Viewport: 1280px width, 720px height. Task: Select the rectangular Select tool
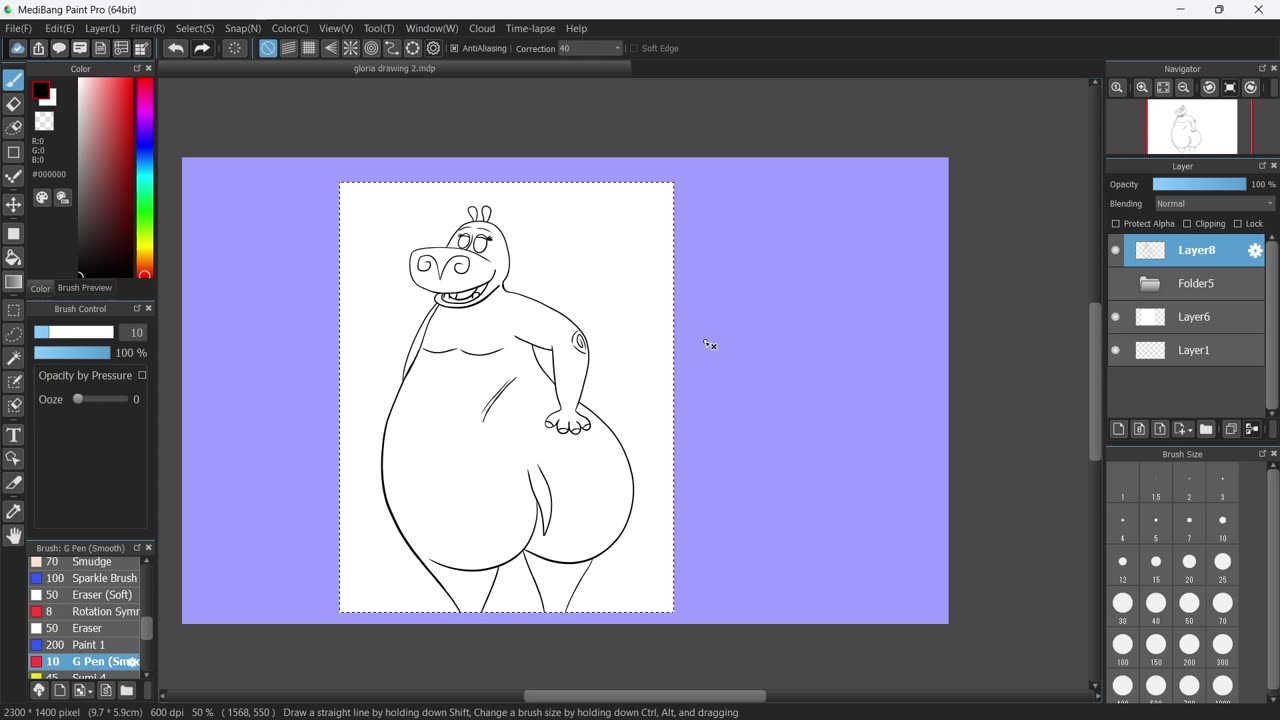(x=14, y=311)
